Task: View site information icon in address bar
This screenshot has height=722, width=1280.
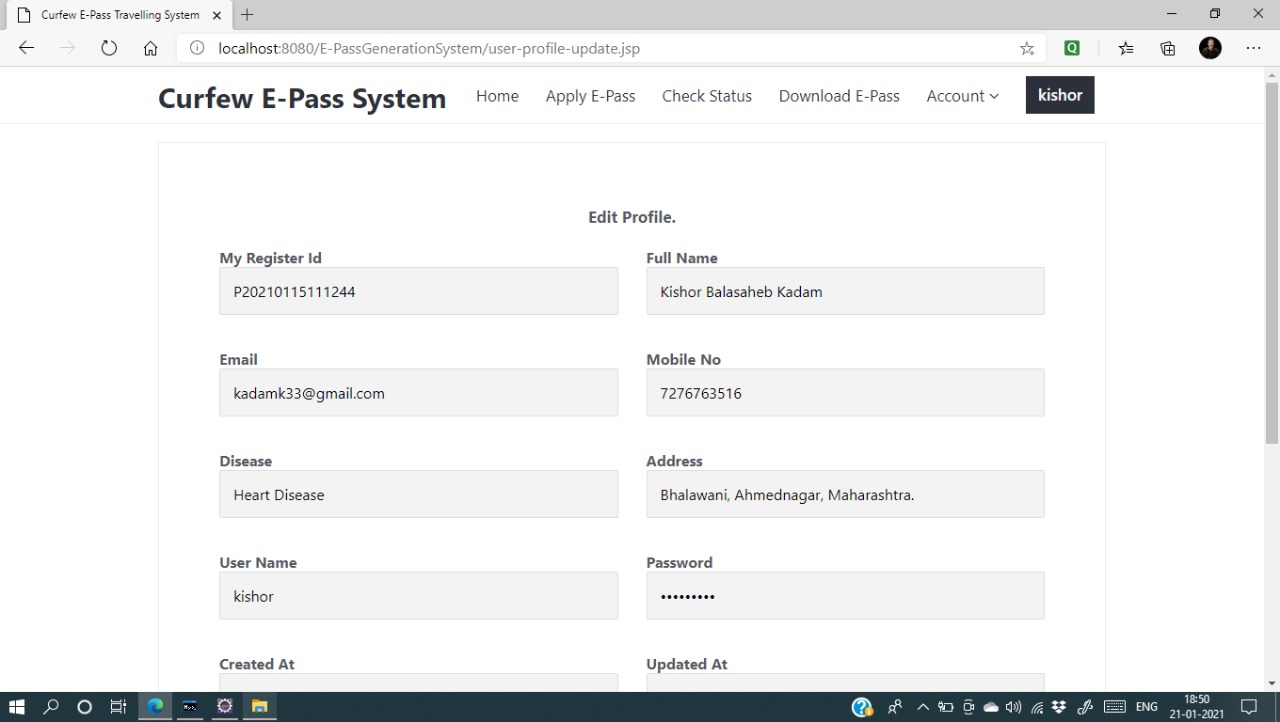Action: (x=197, y=48)
